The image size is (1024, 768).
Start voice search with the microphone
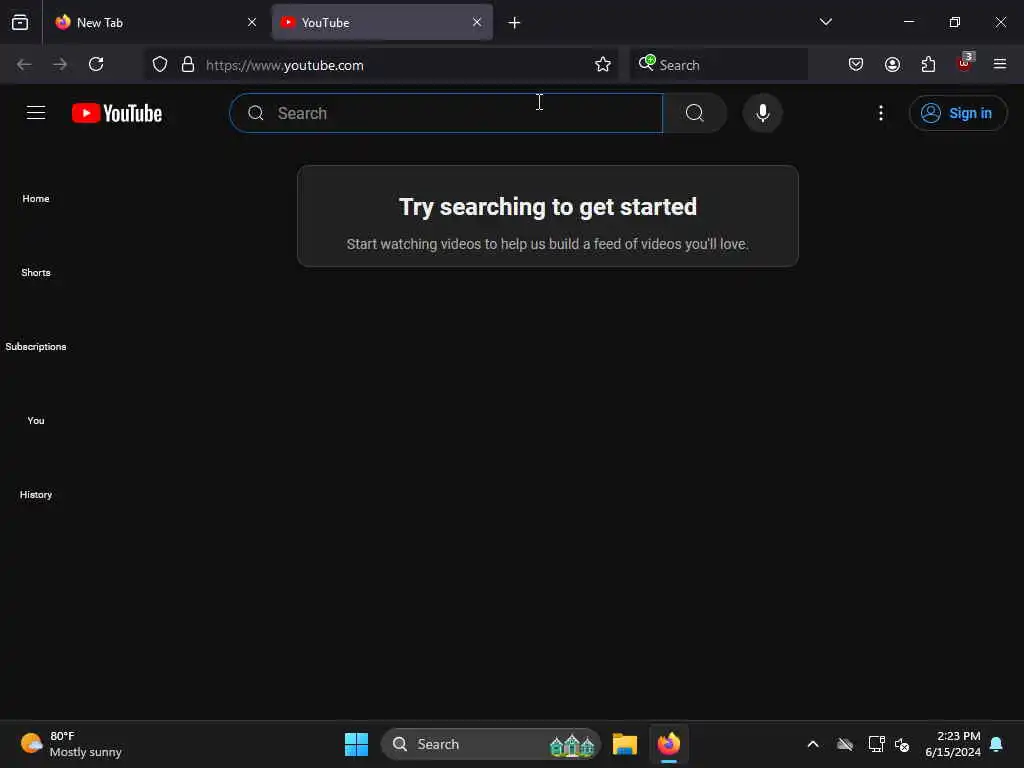[x=762, y=113]
